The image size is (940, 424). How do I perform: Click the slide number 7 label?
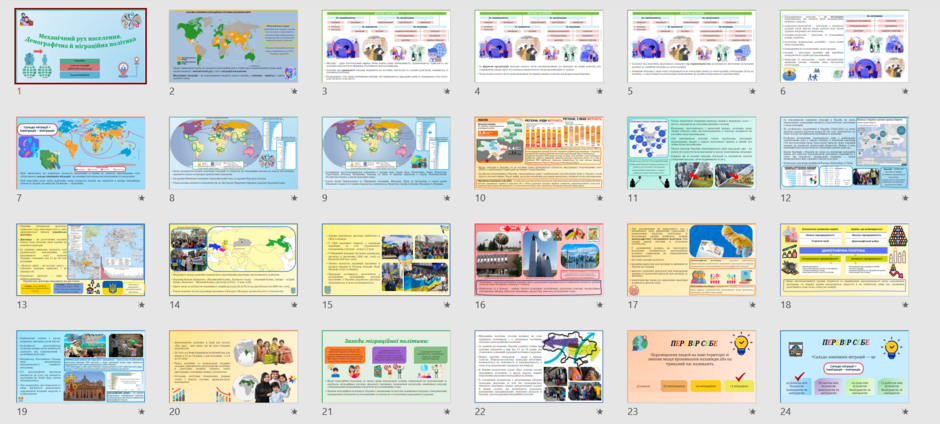point(19,198)
